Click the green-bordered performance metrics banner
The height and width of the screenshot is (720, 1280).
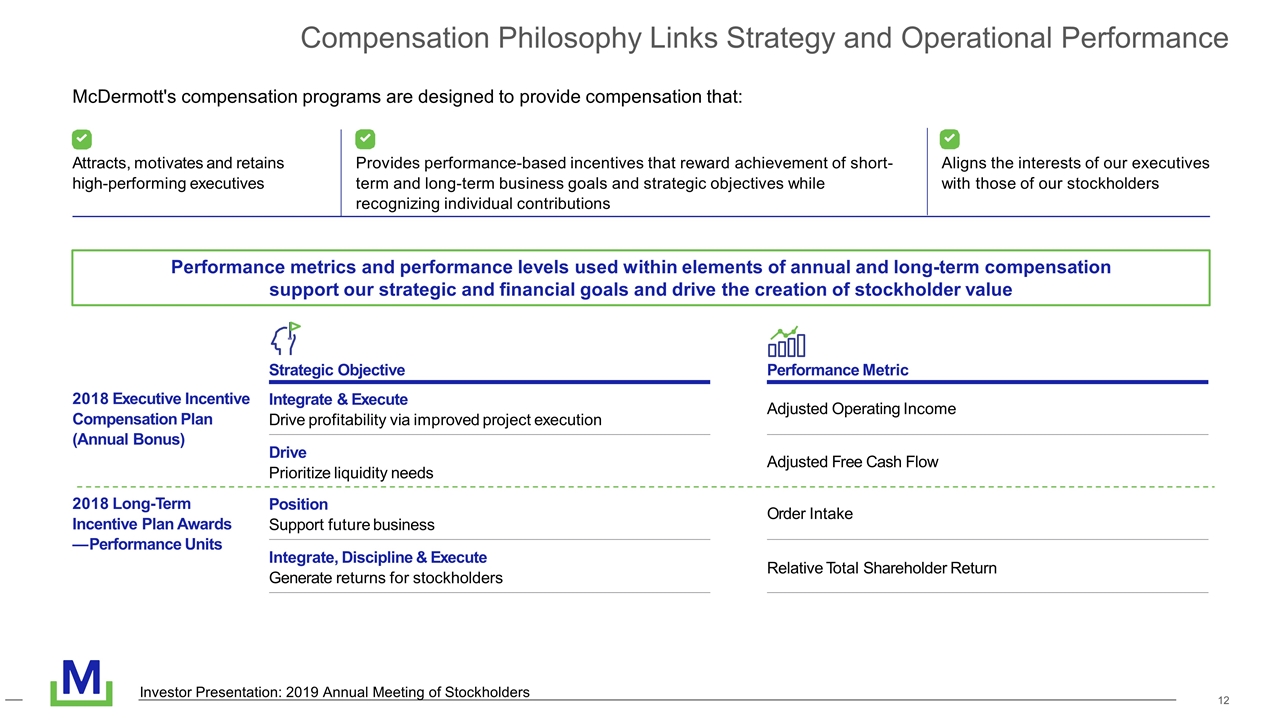(640, 278)
